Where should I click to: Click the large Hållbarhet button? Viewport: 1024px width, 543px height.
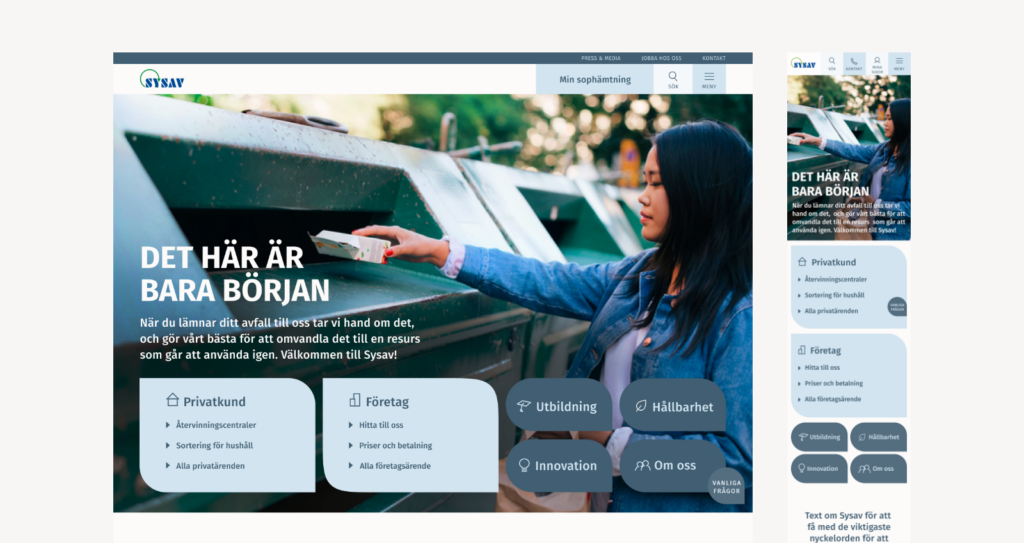coord(673,404)
